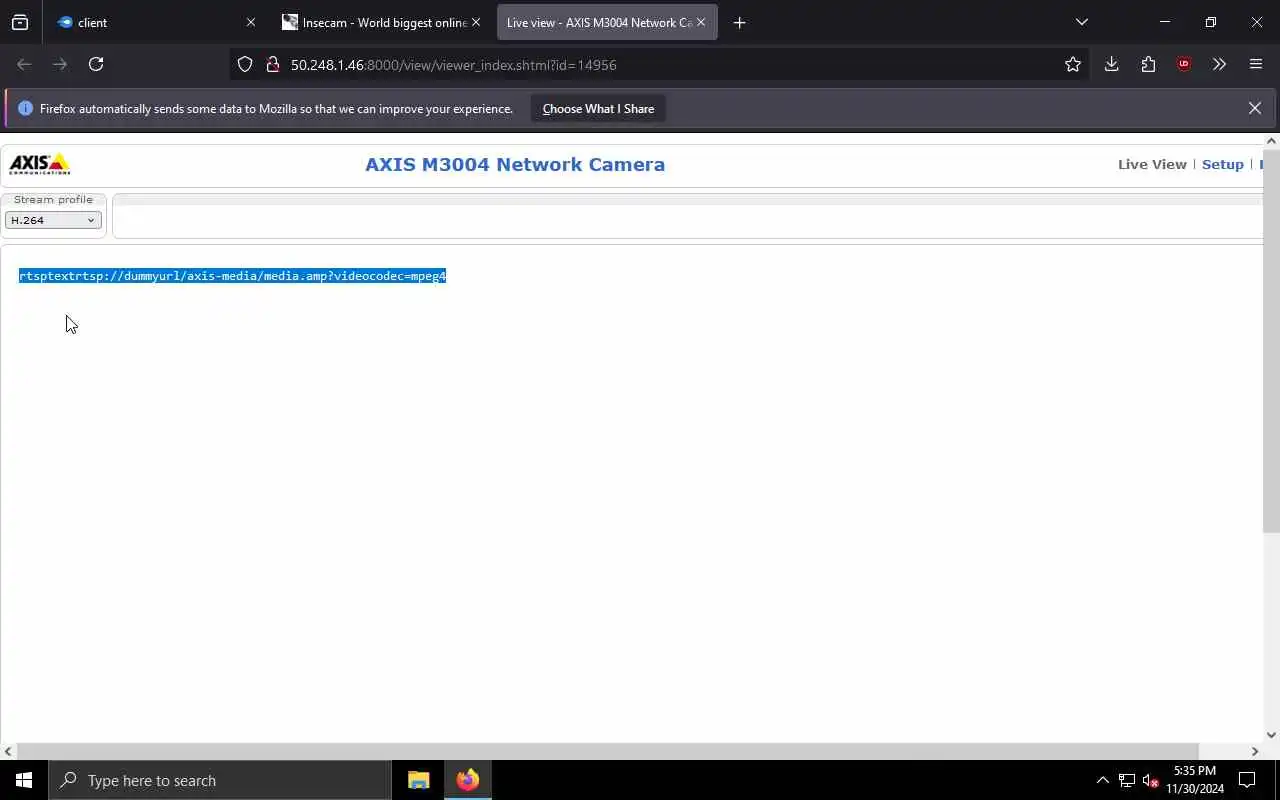Go forward one page
The width and height of the screenshot is (1280, 800).
point(60,64)
